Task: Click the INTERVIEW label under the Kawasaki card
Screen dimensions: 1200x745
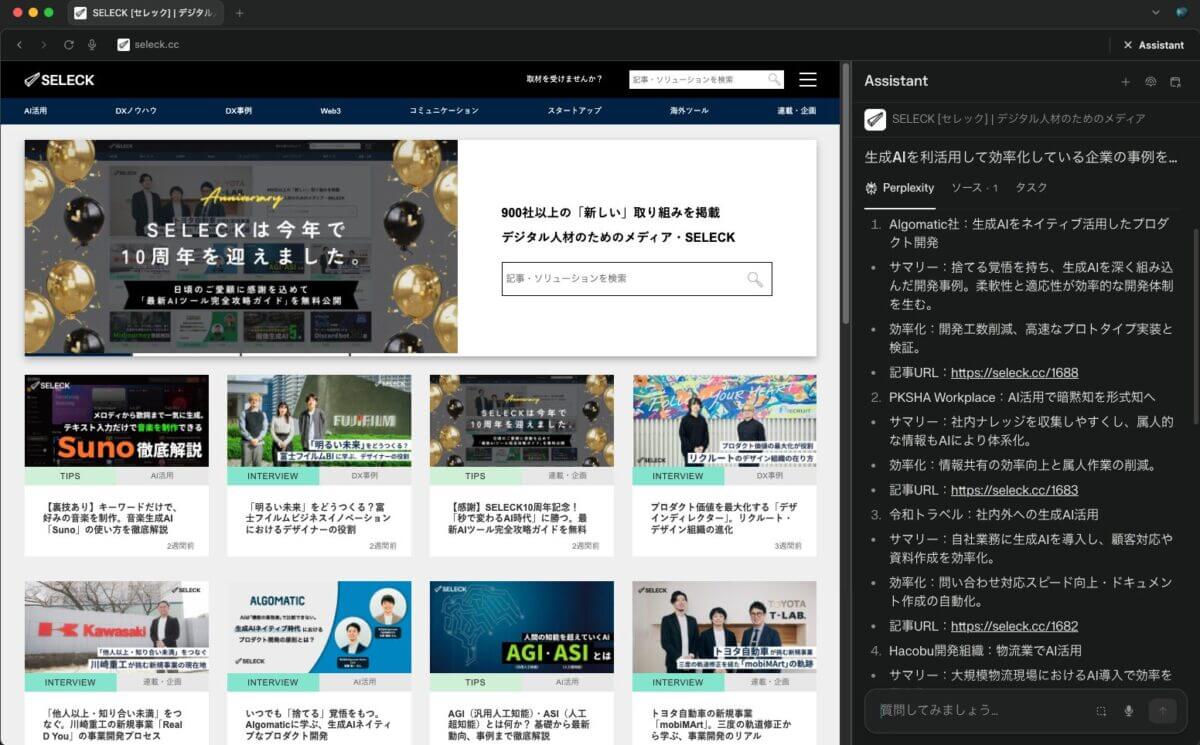Action: (x=70, y=682)
